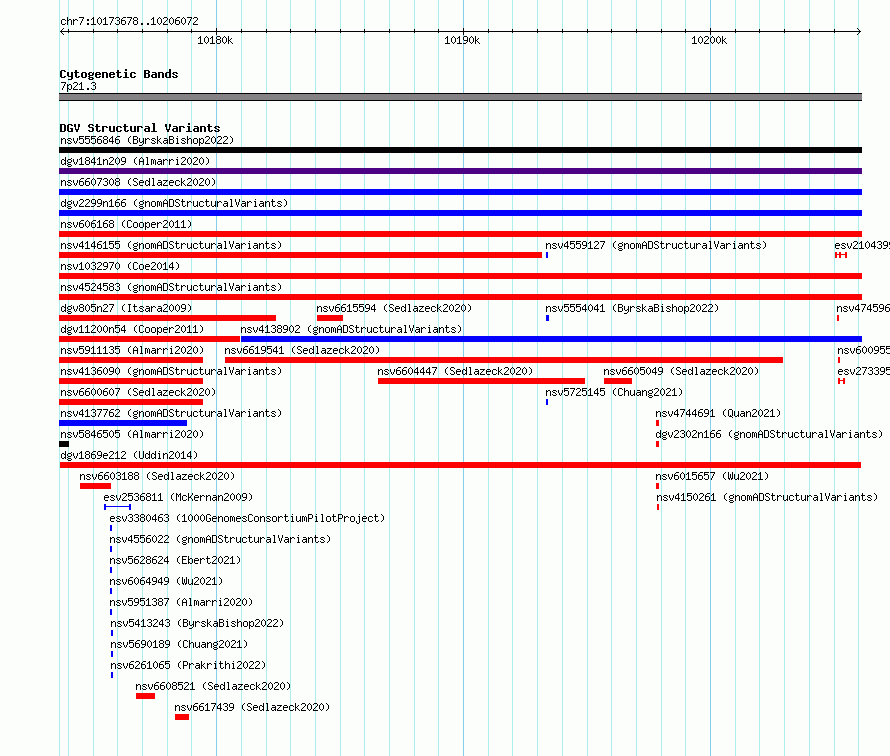Screen dimensions: 890x756
Task: Select nsv6064949 (Wu2021) label
Action: click(166, 581)
